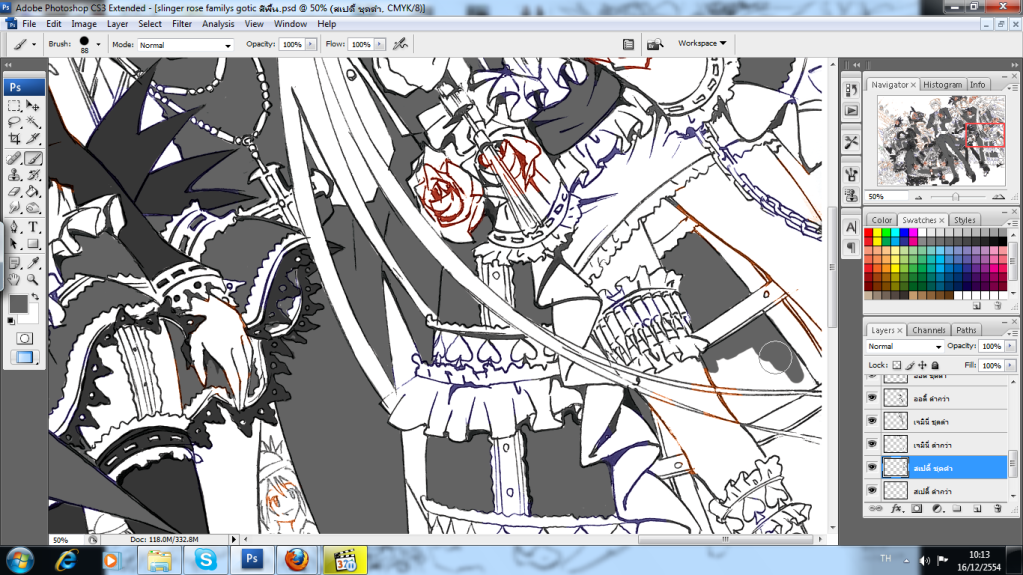Select the Pen tool
The width and height of the screenshot is (1023, 575).
tap(14, 228)
